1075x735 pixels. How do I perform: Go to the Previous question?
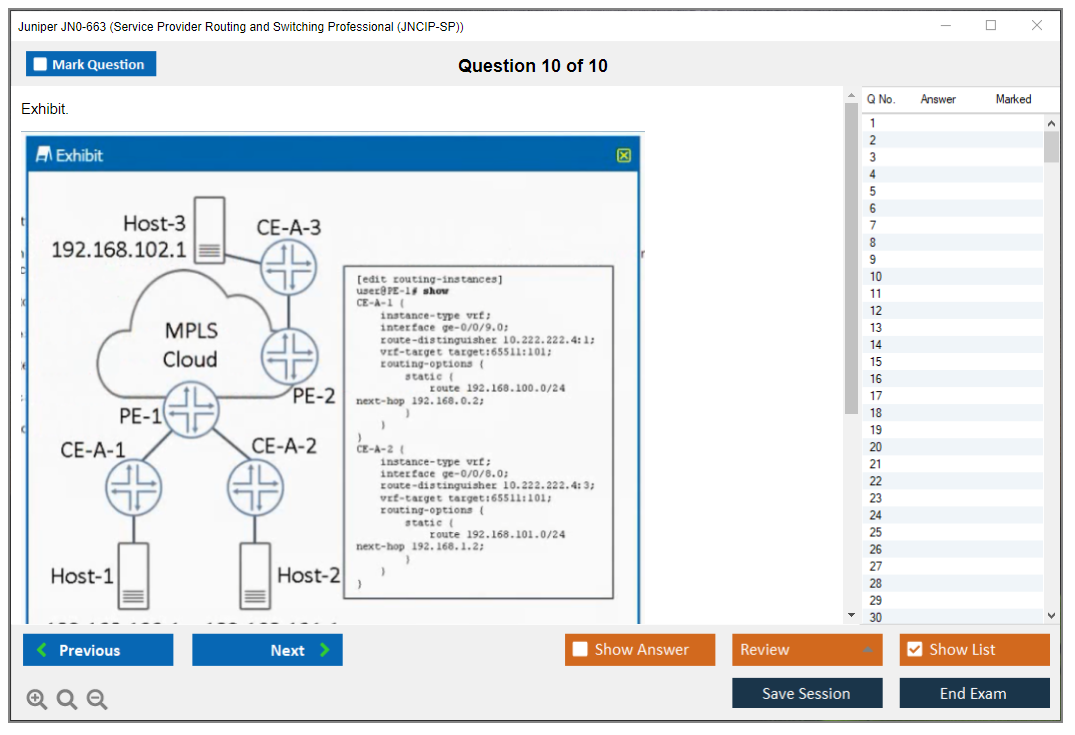[98, 650]
